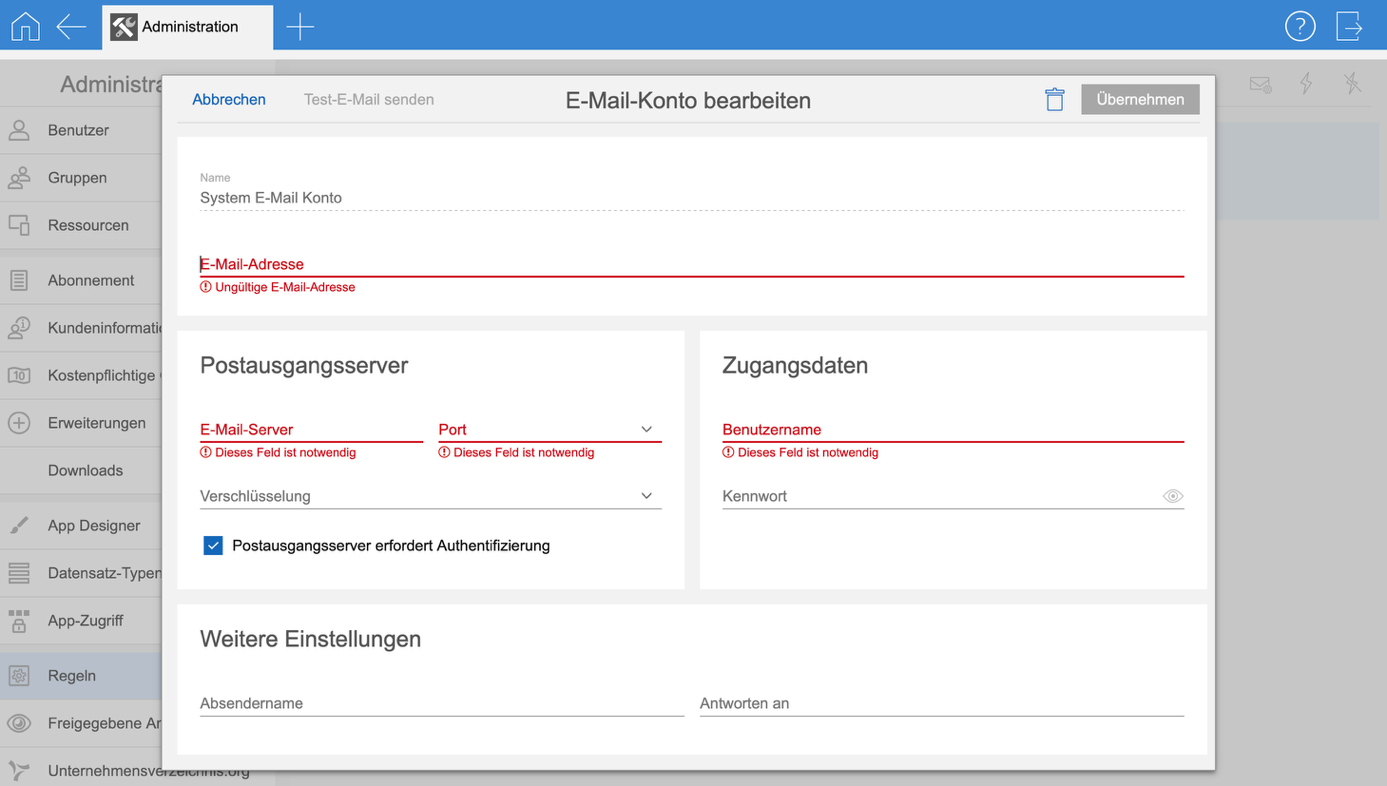Open Ressourcen in the sidebar menu
Screen dimensions: 1387x786
[88, 226]
